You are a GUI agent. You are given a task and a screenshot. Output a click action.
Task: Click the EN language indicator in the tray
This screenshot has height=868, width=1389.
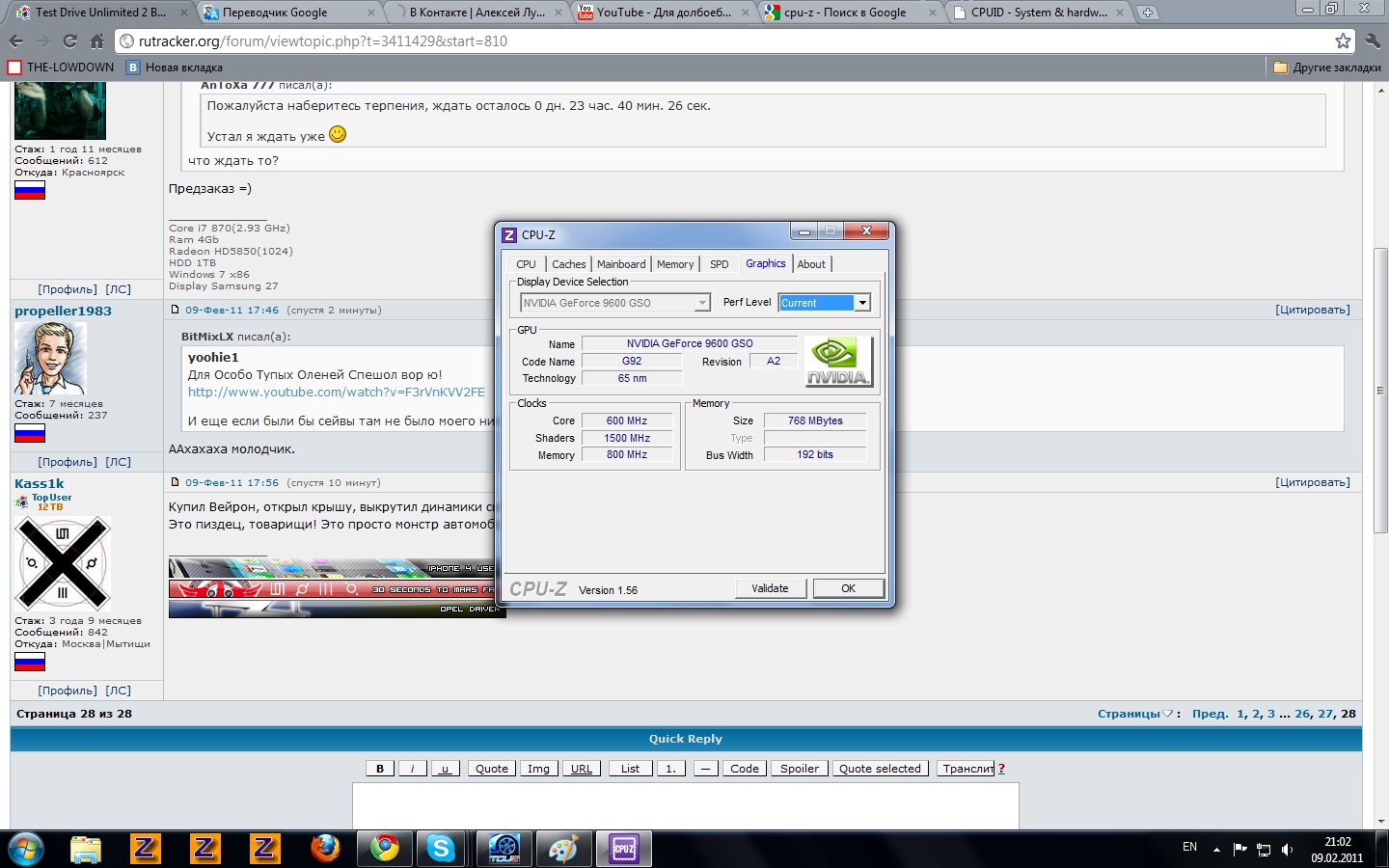point(1189,847)
